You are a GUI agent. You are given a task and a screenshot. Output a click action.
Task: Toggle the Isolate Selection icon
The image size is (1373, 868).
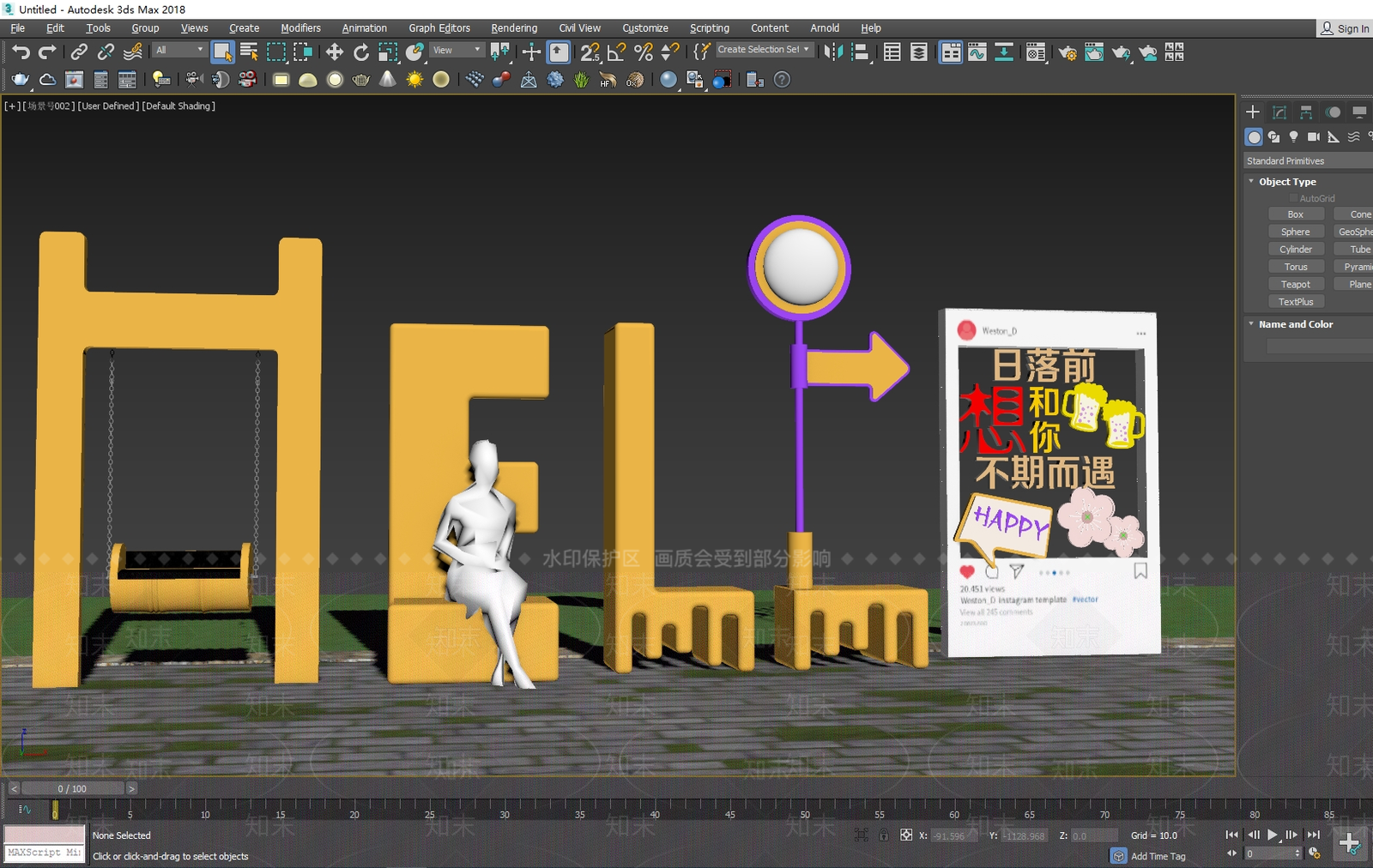coord(862,835)
